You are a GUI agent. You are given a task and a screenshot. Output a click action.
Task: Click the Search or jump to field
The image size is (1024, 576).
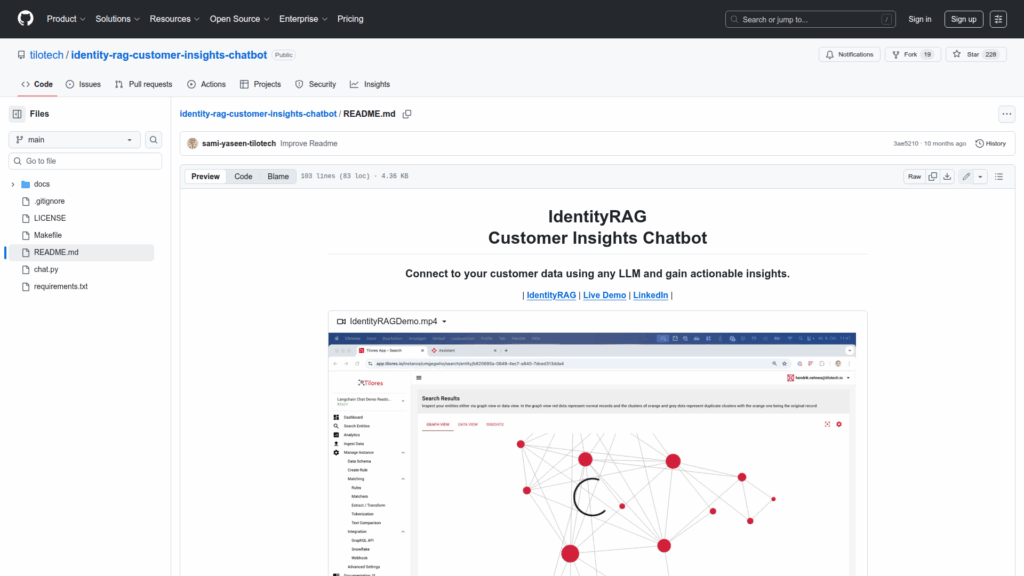(810, 19)
